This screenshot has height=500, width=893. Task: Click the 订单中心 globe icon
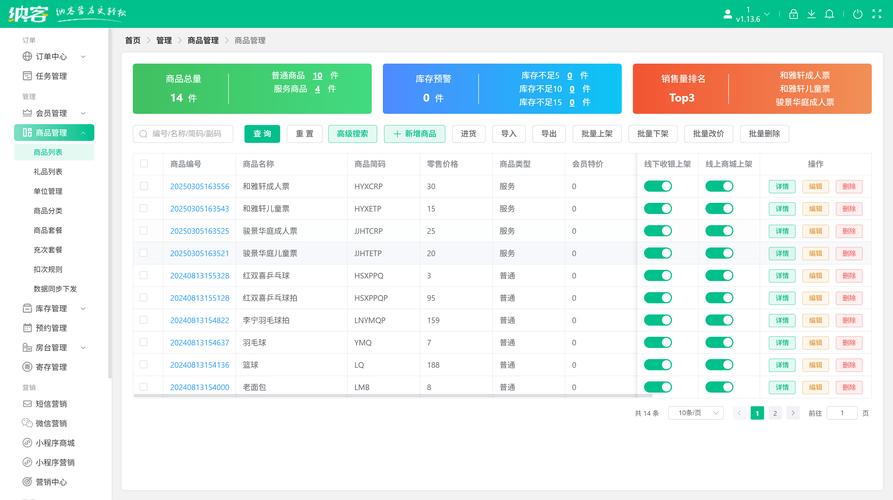[27, 56]
